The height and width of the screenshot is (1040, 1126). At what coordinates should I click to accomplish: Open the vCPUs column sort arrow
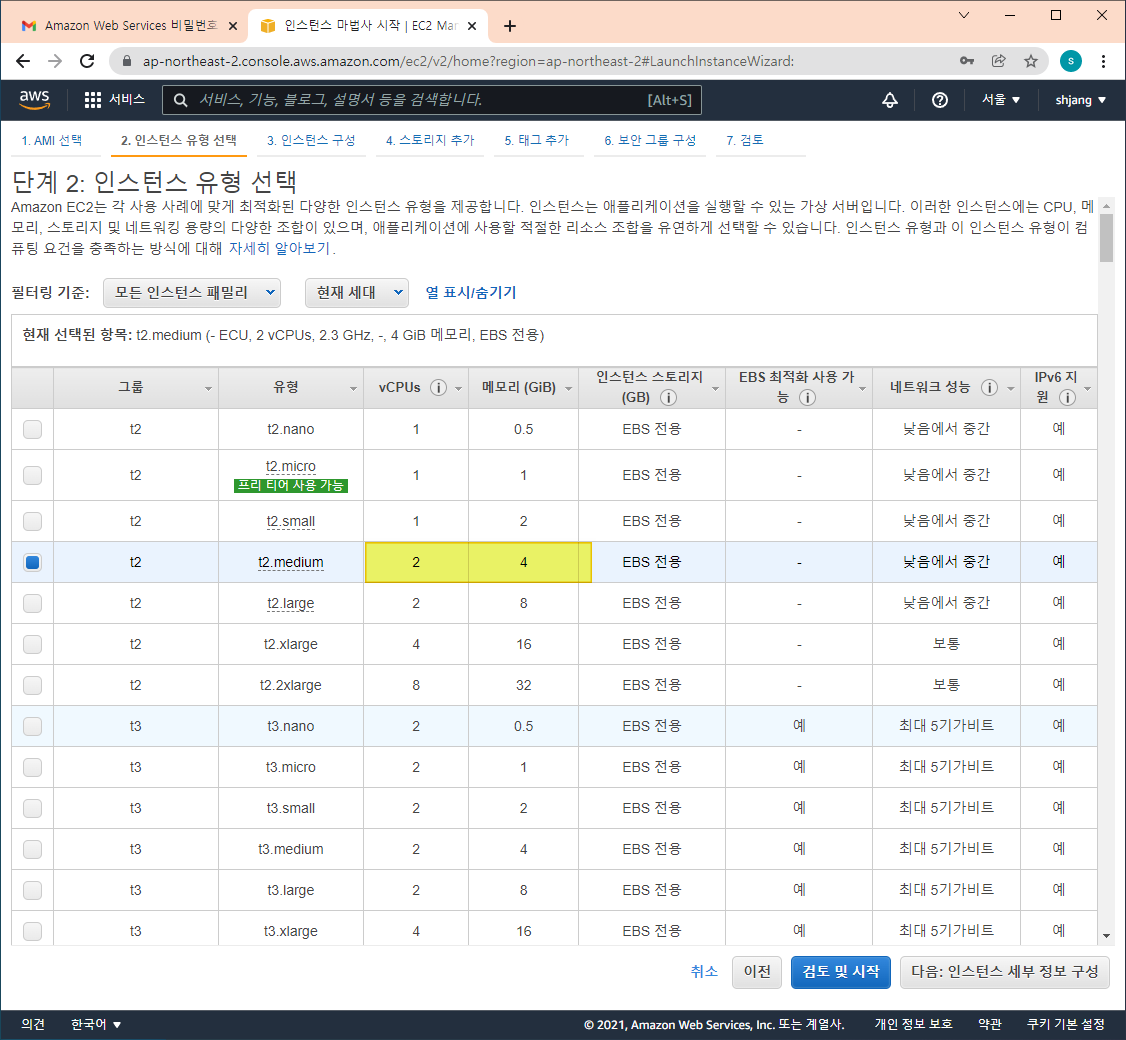coord(458,389)
